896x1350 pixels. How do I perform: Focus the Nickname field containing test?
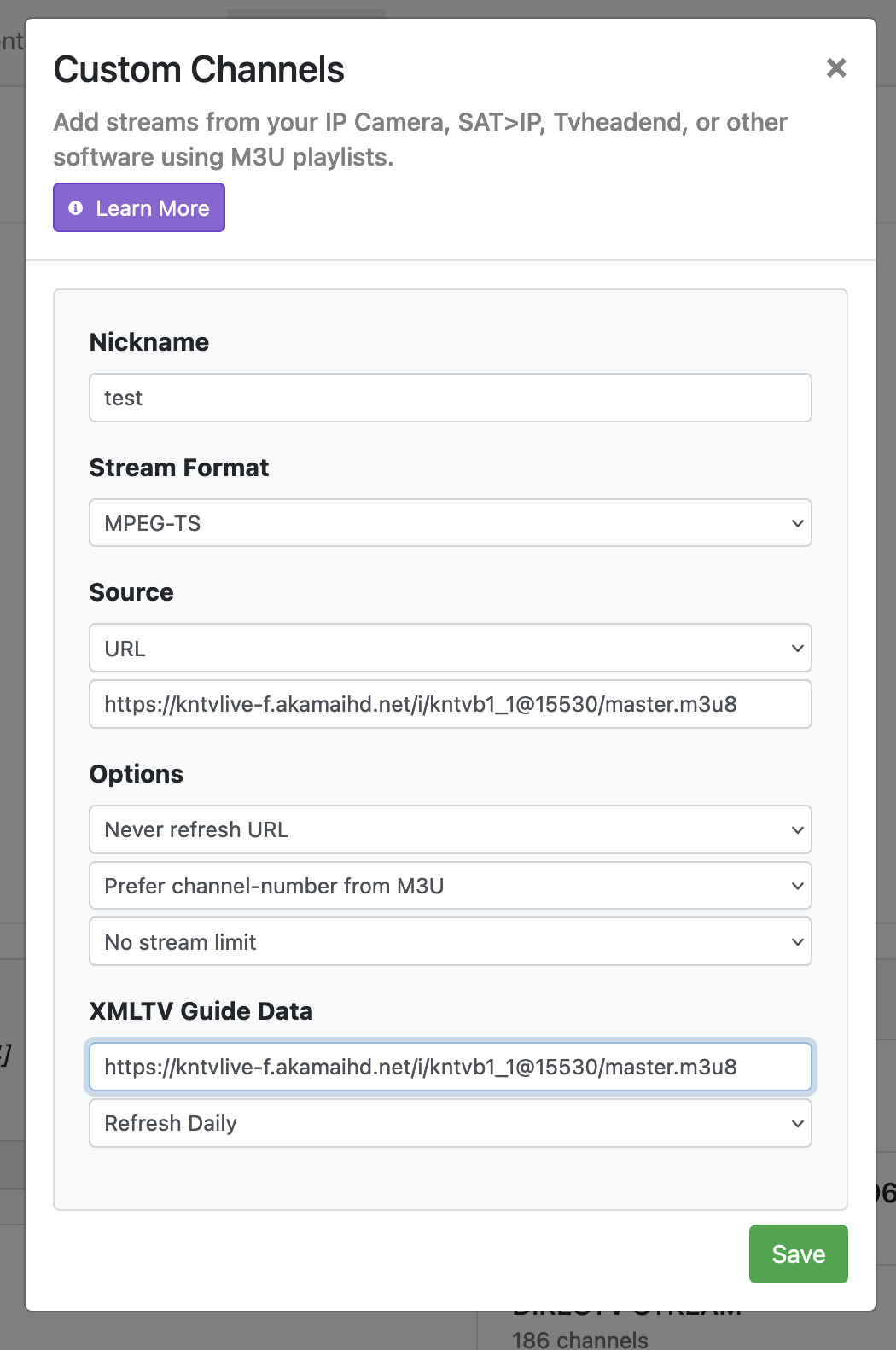tap(450, 398)
